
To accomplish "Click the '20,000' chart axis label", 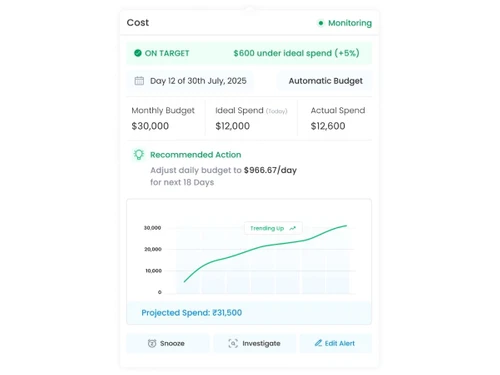I will [153, 249].
